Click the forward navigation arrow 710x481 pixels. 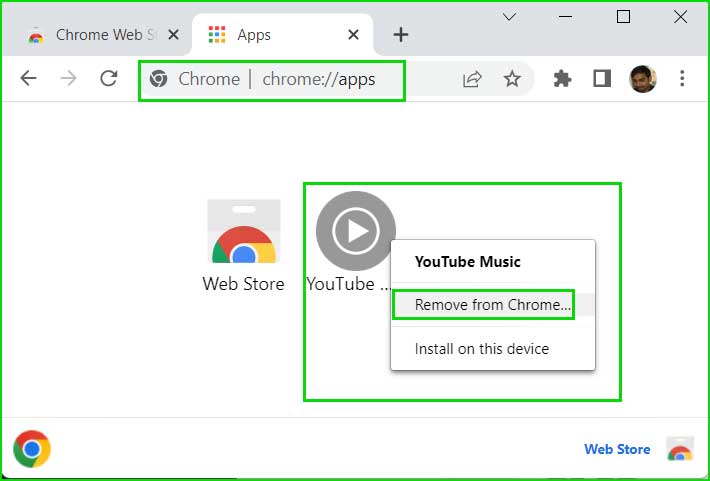(68, 79)
